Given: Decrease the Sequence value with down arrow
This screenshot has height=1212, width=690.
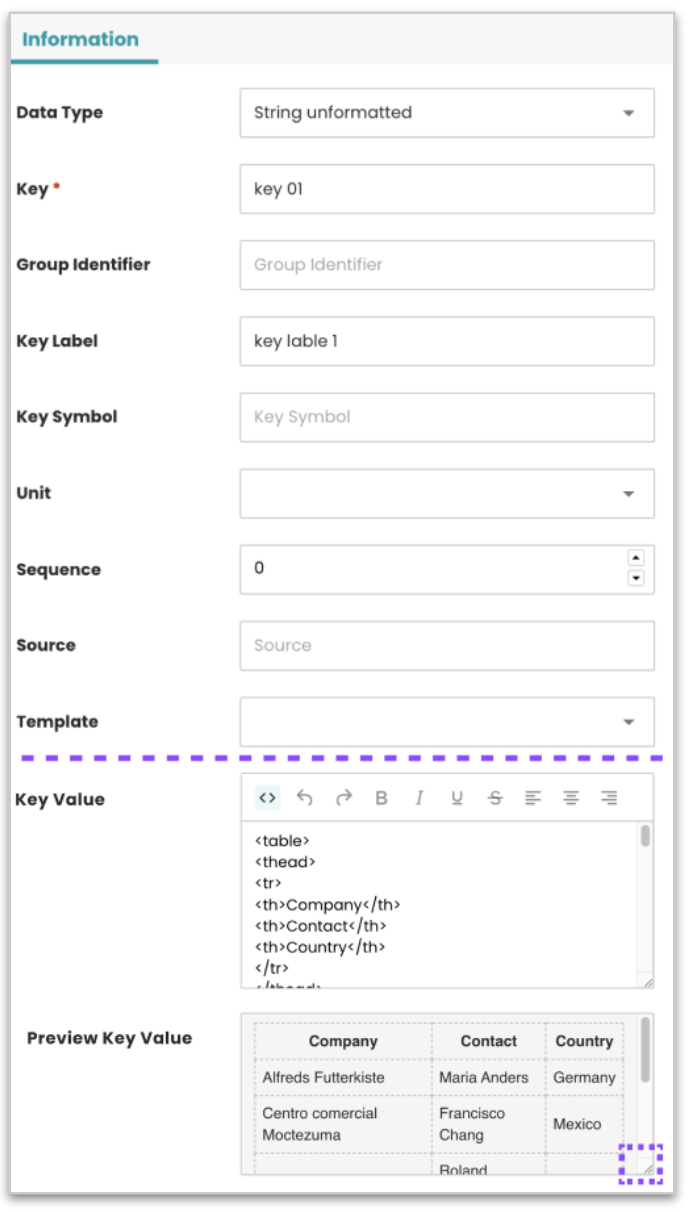Looking at the screenshot, I should point(635,578).
